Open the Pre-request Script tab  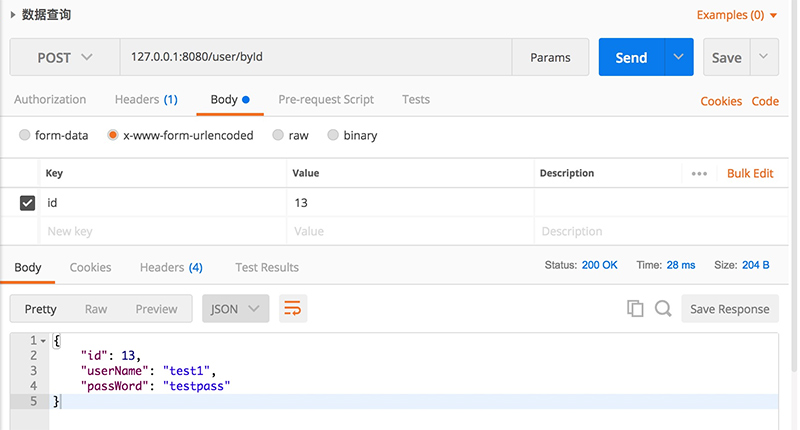click(x=326, y=99)
